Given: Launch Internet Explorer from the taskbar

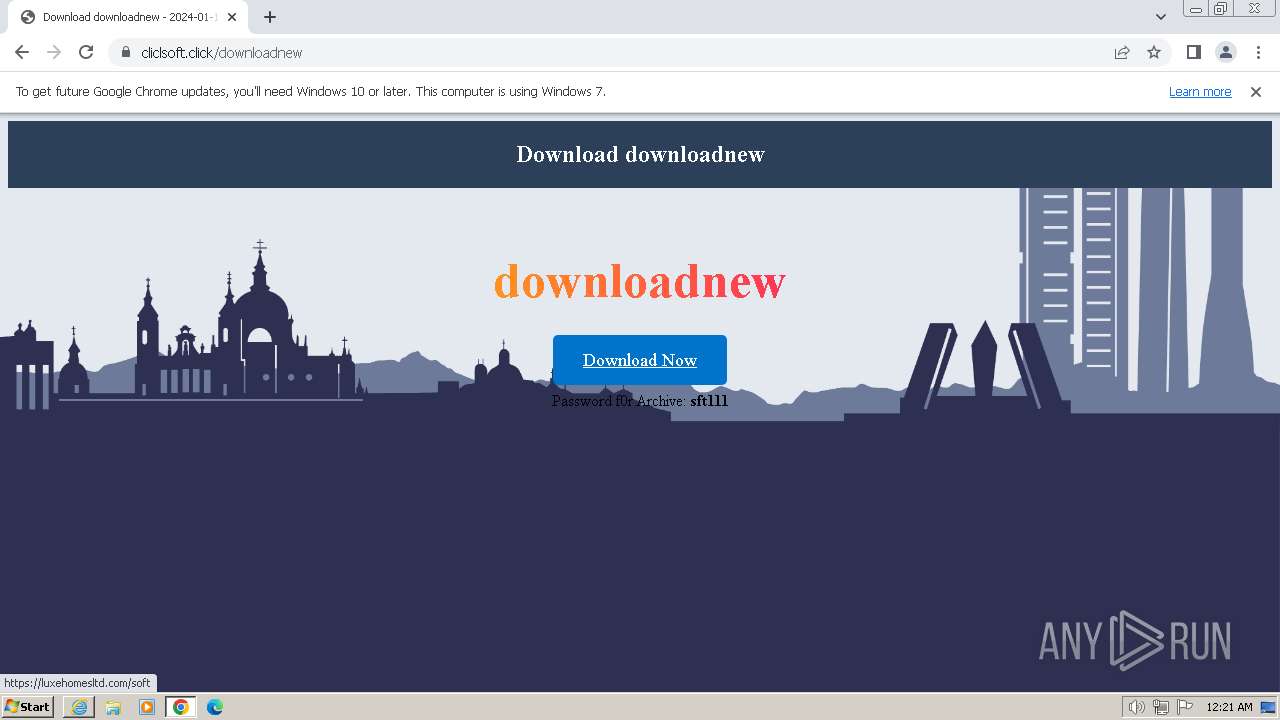Looking at the screenshot, I should click(79, 707).
